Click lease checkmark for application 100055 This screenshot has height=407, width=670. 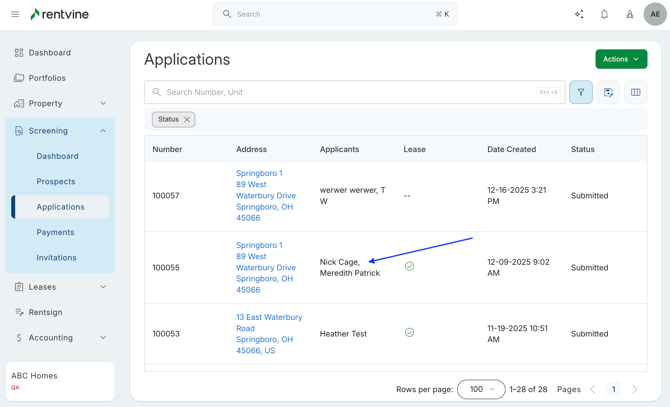tap(409, 267)
